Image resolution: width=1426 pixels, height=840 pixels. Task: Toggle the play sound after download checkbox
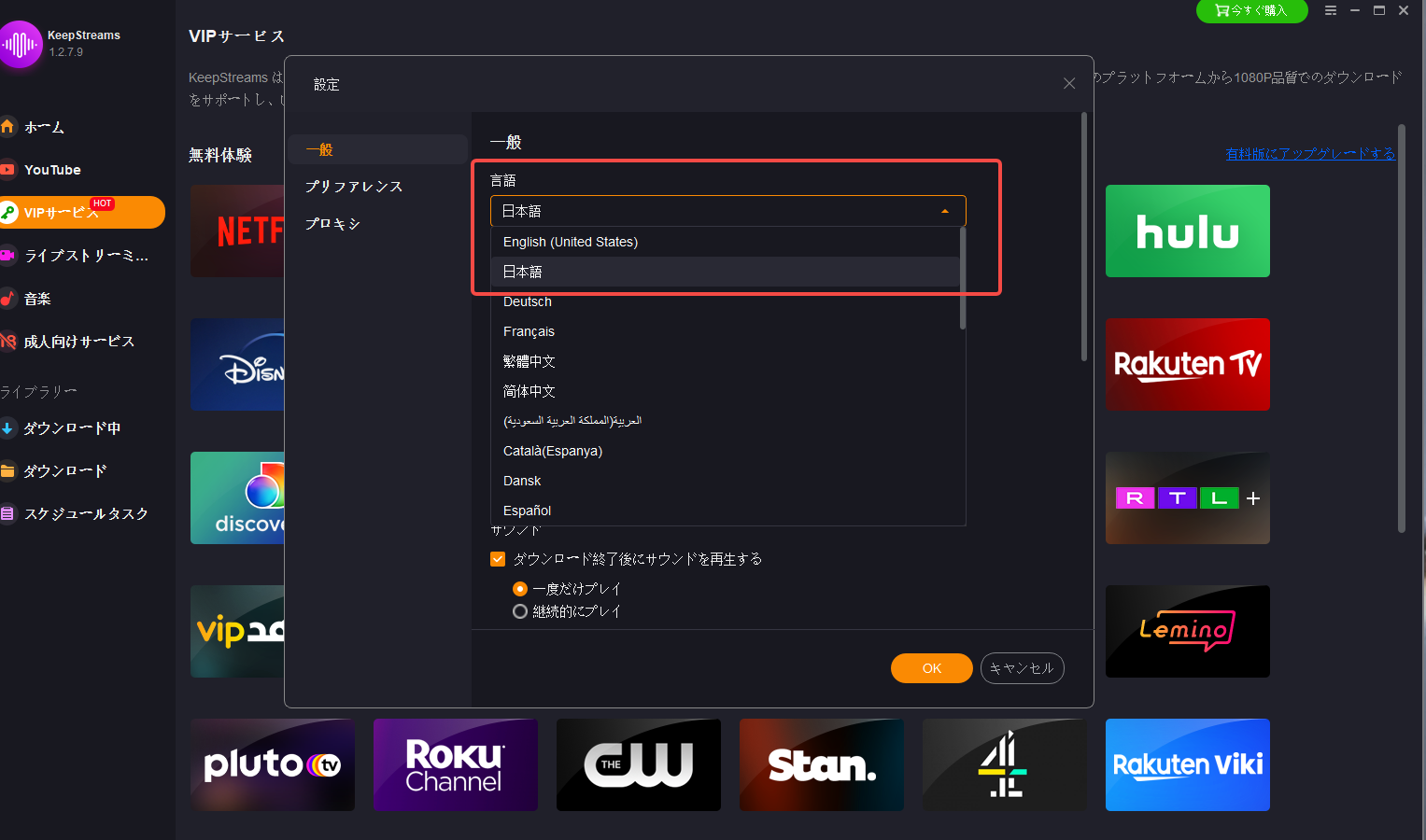498,559
